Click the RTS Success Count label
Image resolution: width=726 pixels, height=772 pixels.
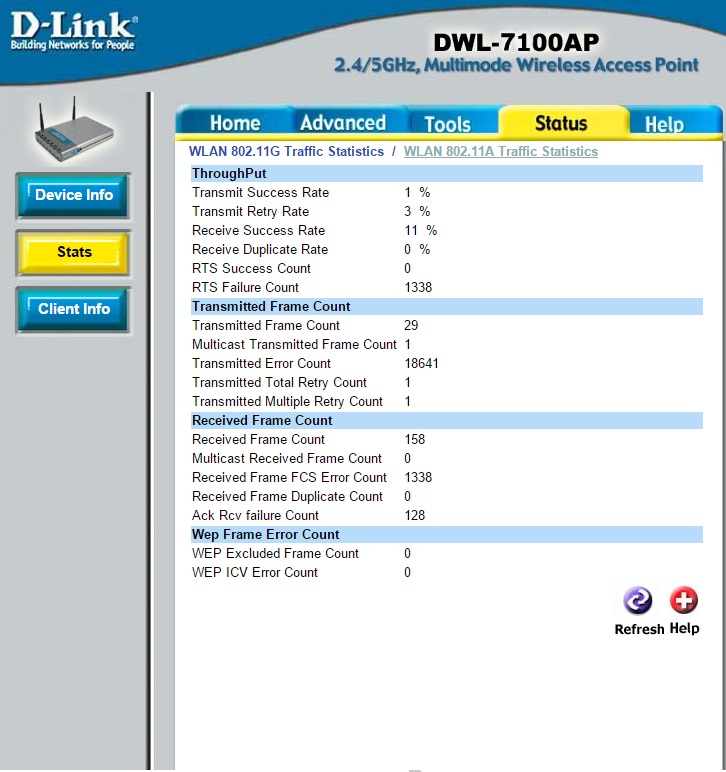click(252, 268)
